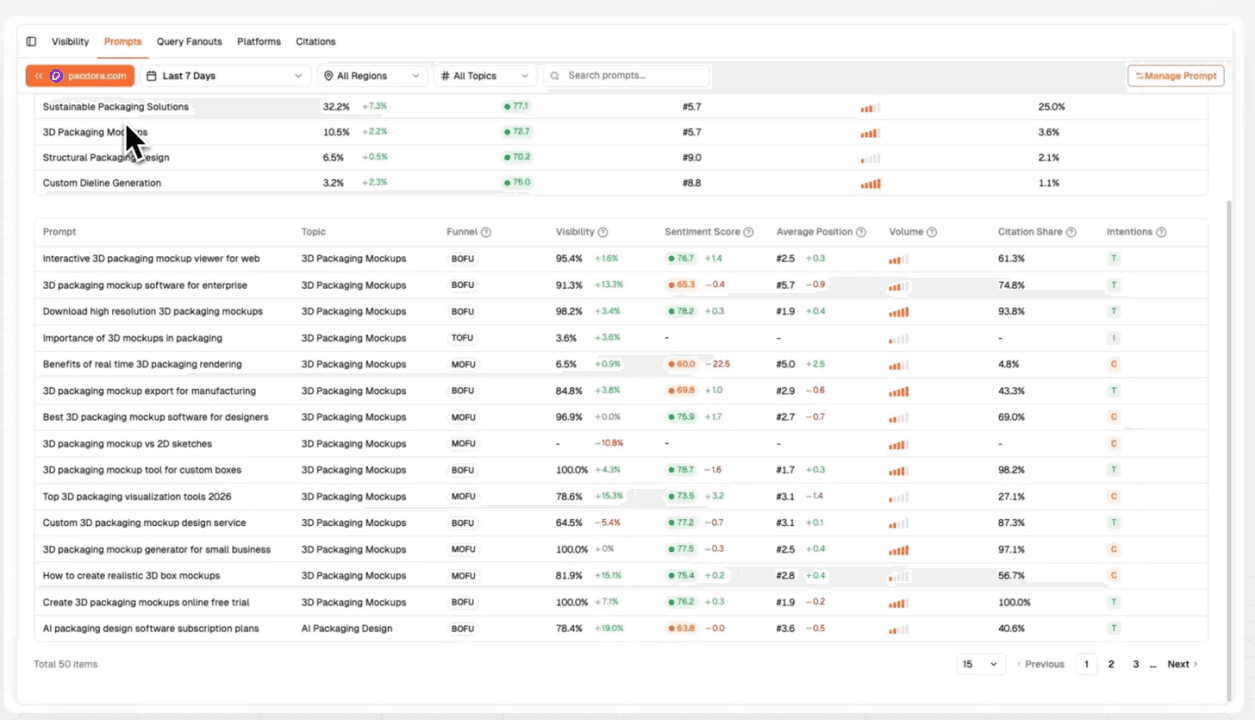Viewport: 1255px width, 720px height.
Task: Select the Sustainable Packaging Solutions topic row
Action: [x=621, y=107]
